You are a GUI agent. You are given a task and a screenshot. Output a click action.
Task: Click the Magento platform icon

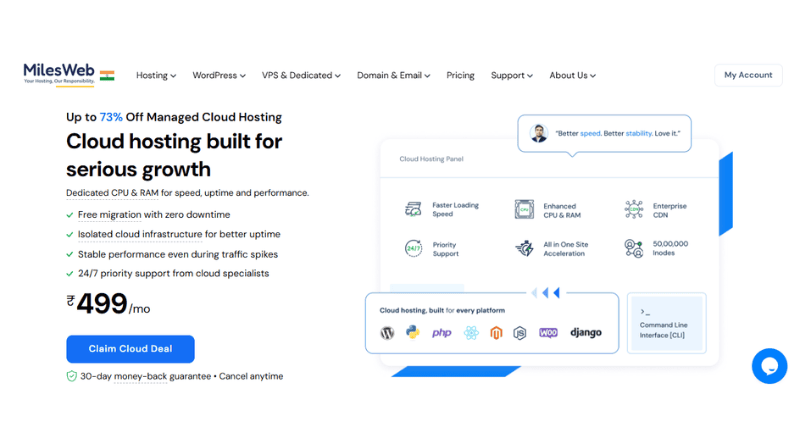(x=496, y=333)
